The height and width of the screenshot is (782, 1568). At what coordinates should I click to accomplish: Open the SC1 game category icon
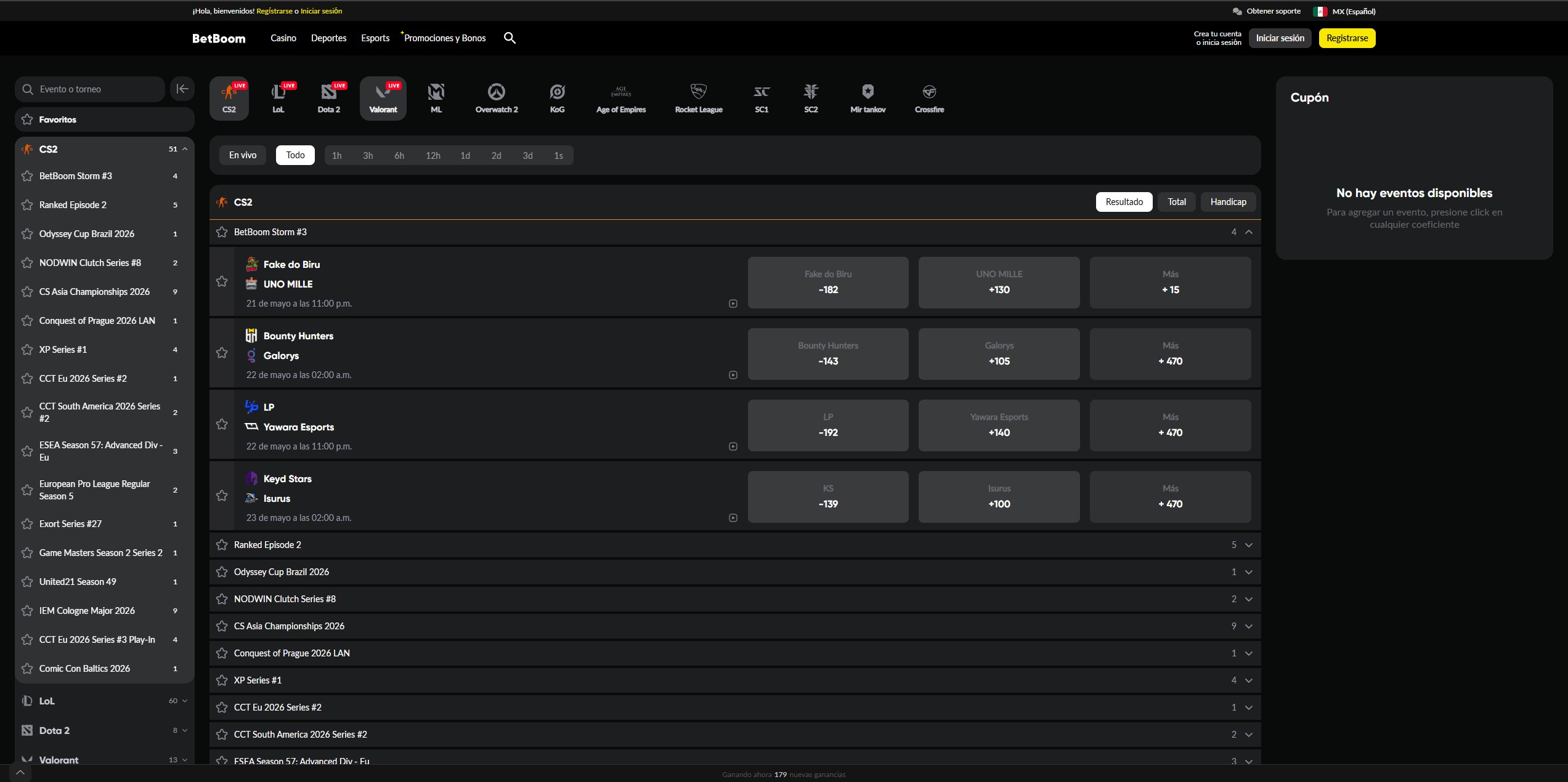762,99
